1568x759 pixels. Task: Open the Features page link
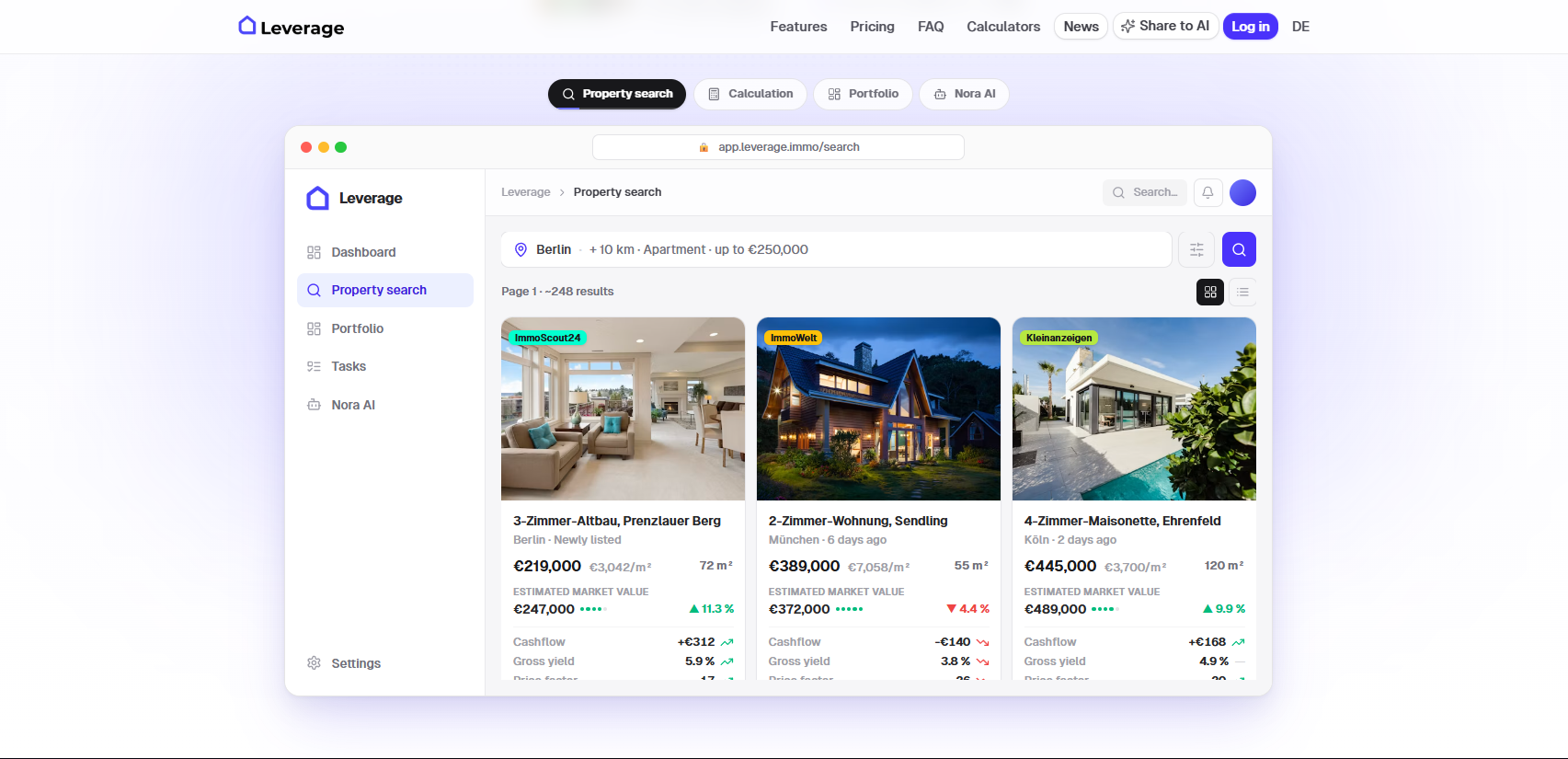pos(798,27)
